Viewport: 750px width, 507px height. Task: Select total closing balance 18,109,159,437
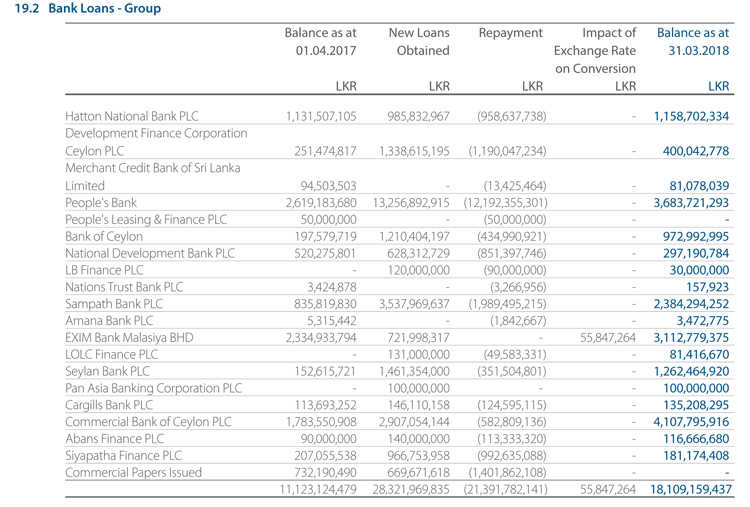click(x=691, y=489)
